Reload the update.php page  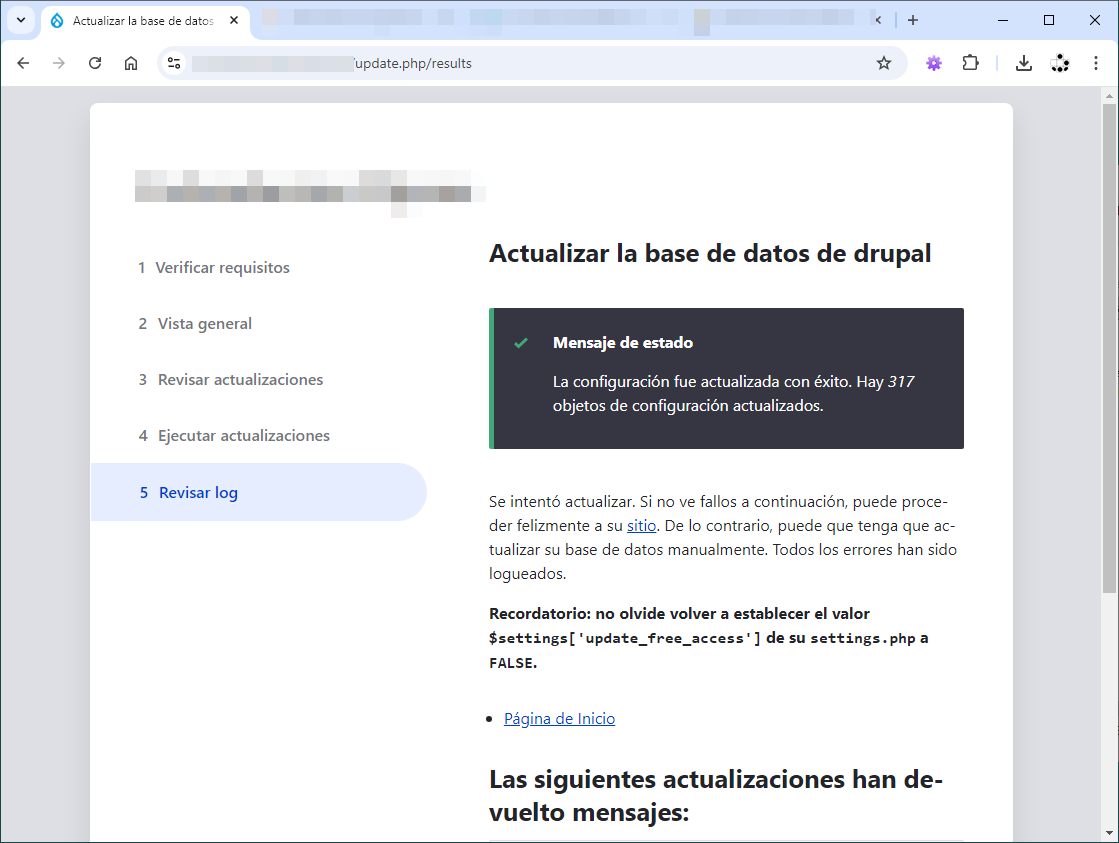point(95,63)
